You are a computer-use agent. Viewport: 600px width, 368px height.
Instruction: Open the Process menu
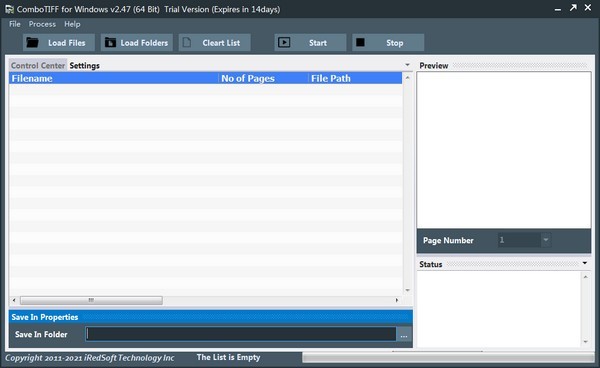tap(42, 24)
